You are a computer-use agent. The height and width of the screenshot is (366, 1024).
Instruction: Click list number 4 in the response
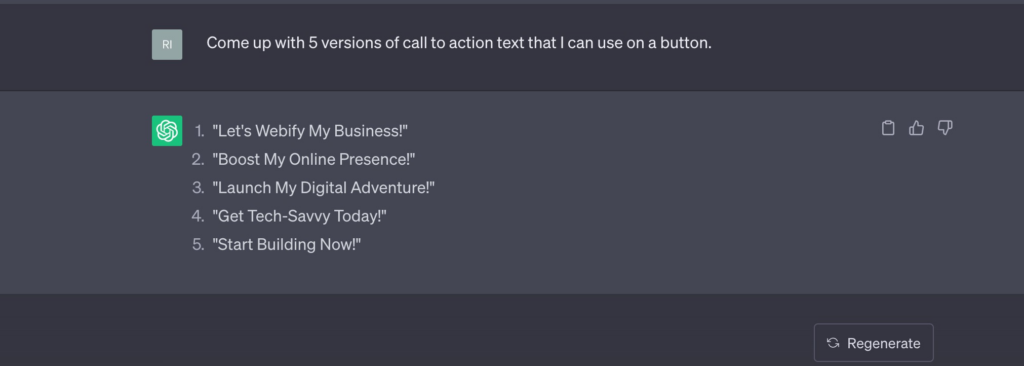[x=199, y=216]
